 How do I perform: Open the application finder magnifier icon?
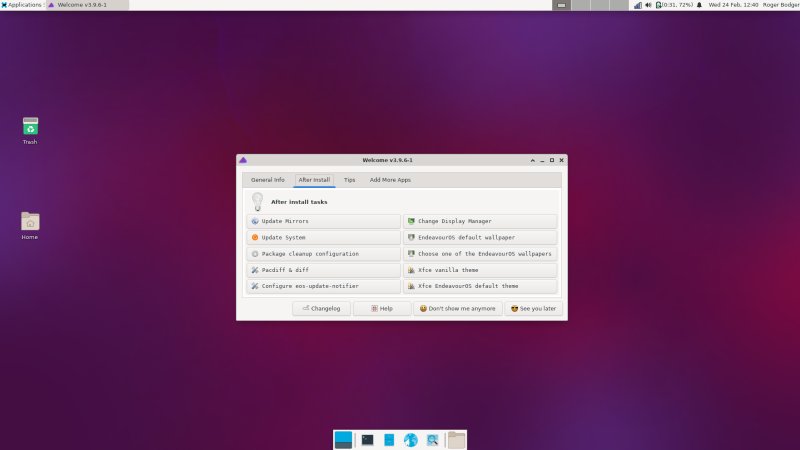tap(433, 440)
